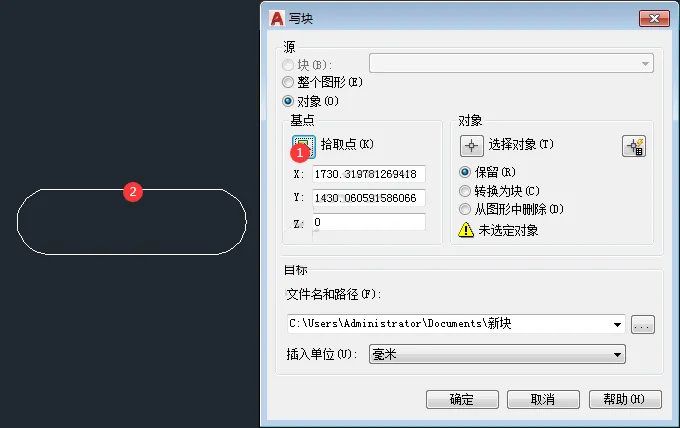
Task: Click the file path text C:\Users\Administrator\Documents\新块
Action: [x=400, y=323]
